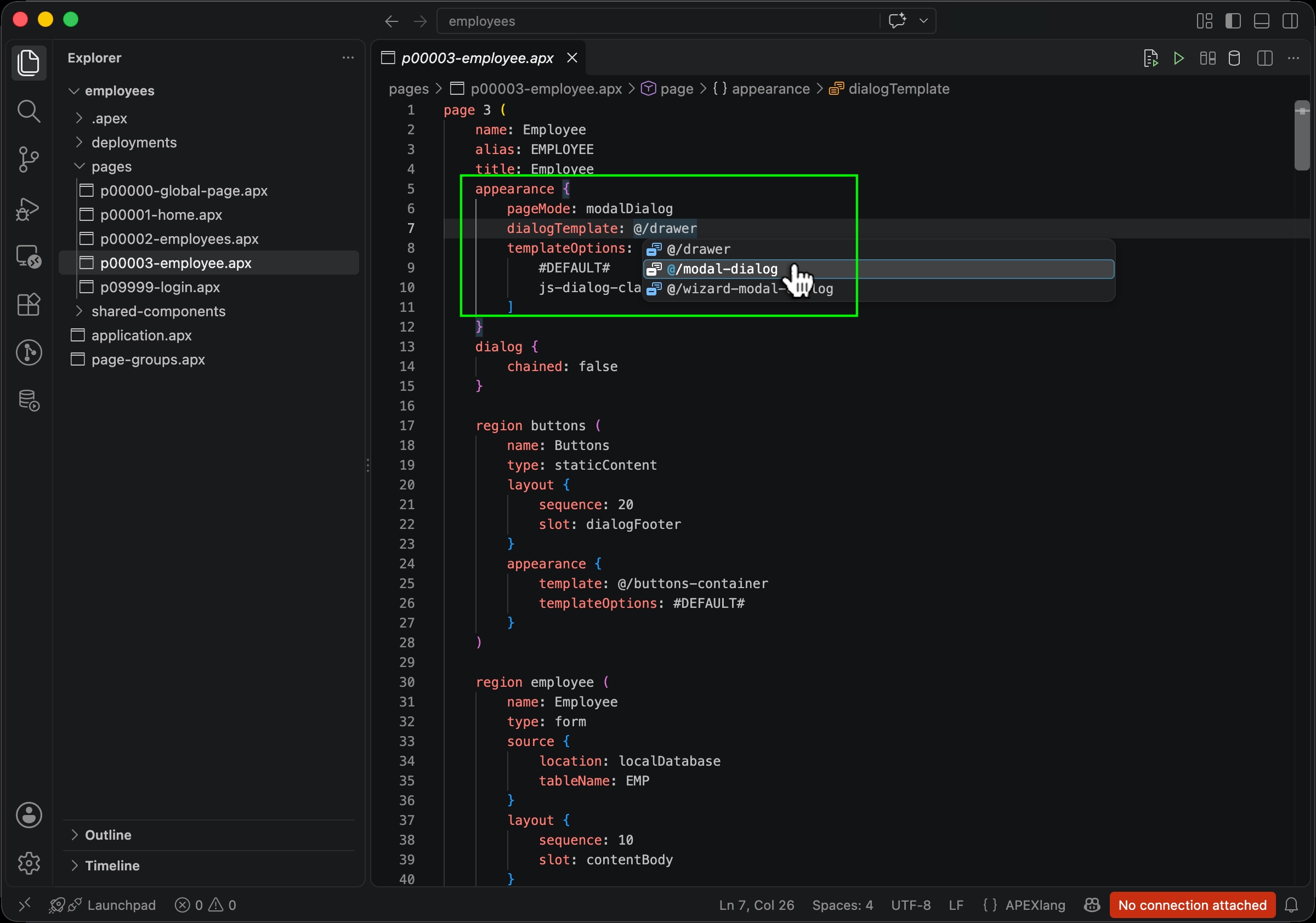1316x923 pixels.
Task: Open the Explorer view in activity bar
Action: tap(29, 62)
